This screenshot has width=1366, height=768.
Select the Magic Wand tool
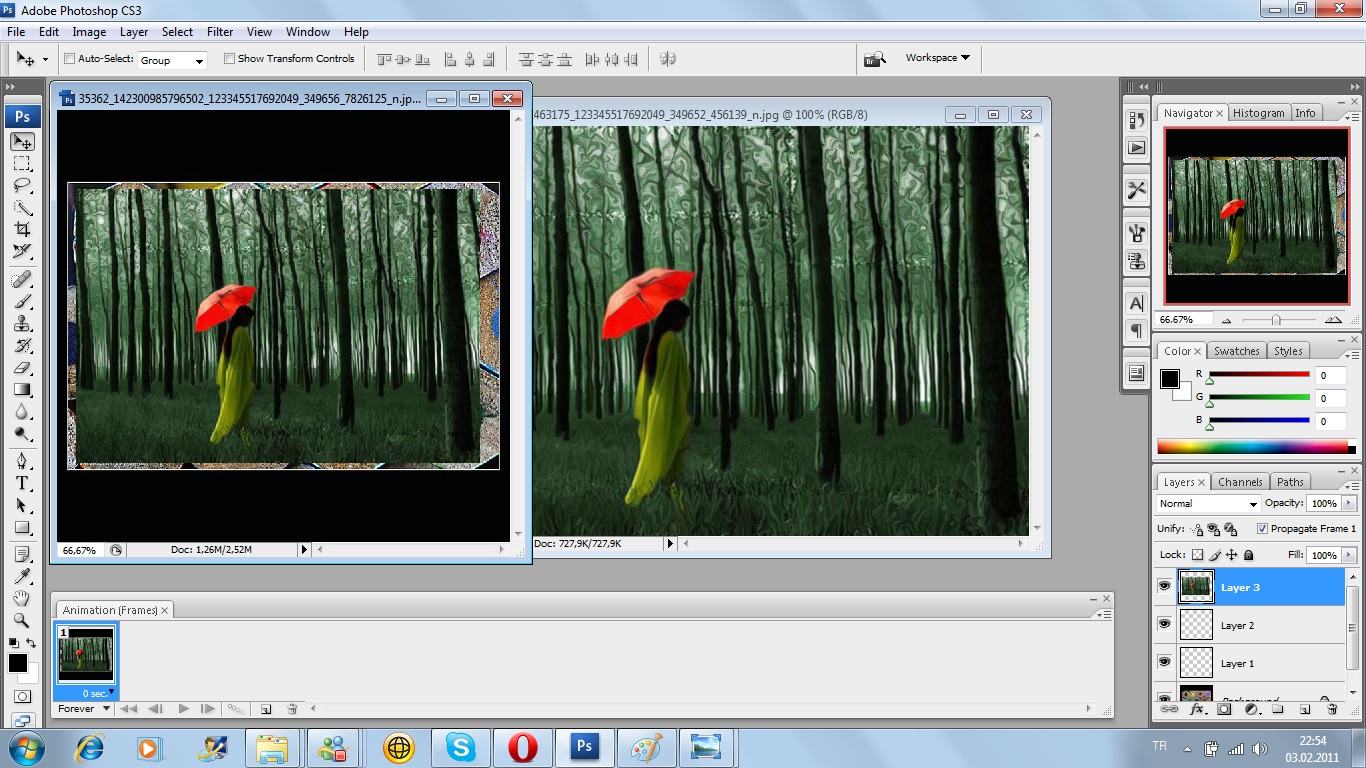[x=22, y=208]
